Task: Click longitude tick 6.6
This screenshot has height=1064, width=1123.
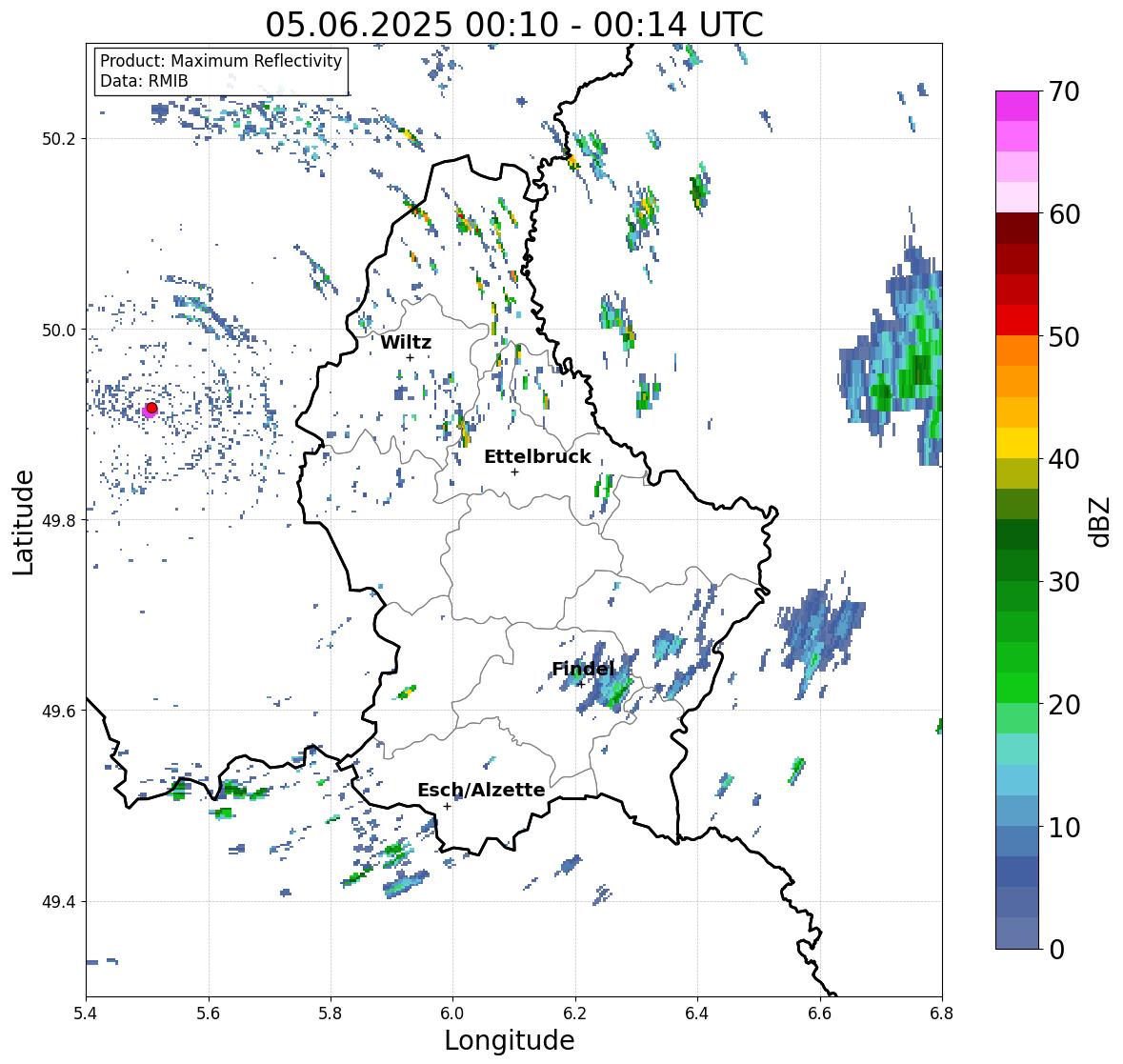Action: (820, 1014)
